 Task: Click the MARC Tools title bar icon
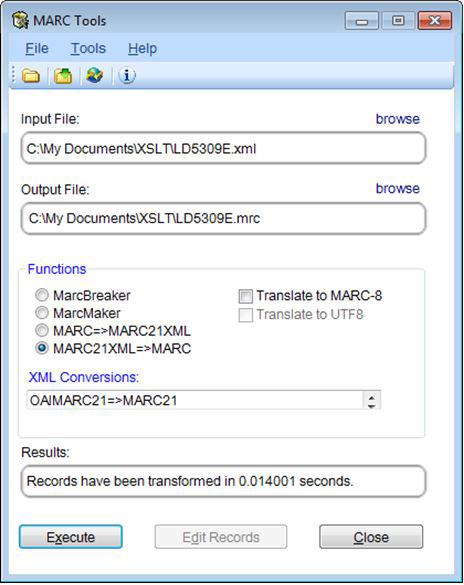point(20,20)
